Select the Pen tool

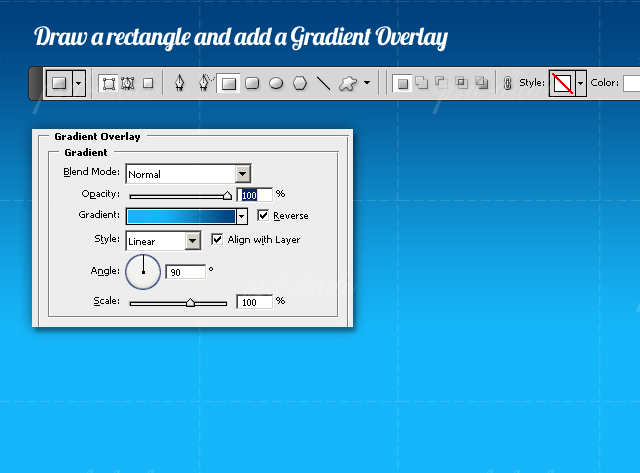[180, 83]
